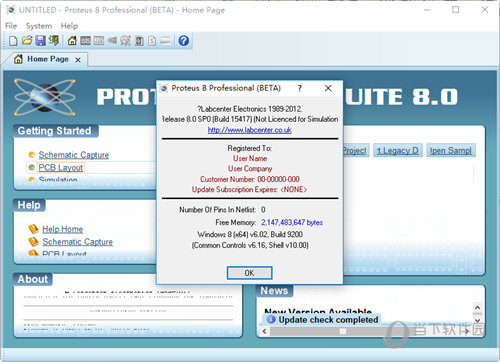Open Schematic Capture under Getting Started
500x362 pixels.
74,155
